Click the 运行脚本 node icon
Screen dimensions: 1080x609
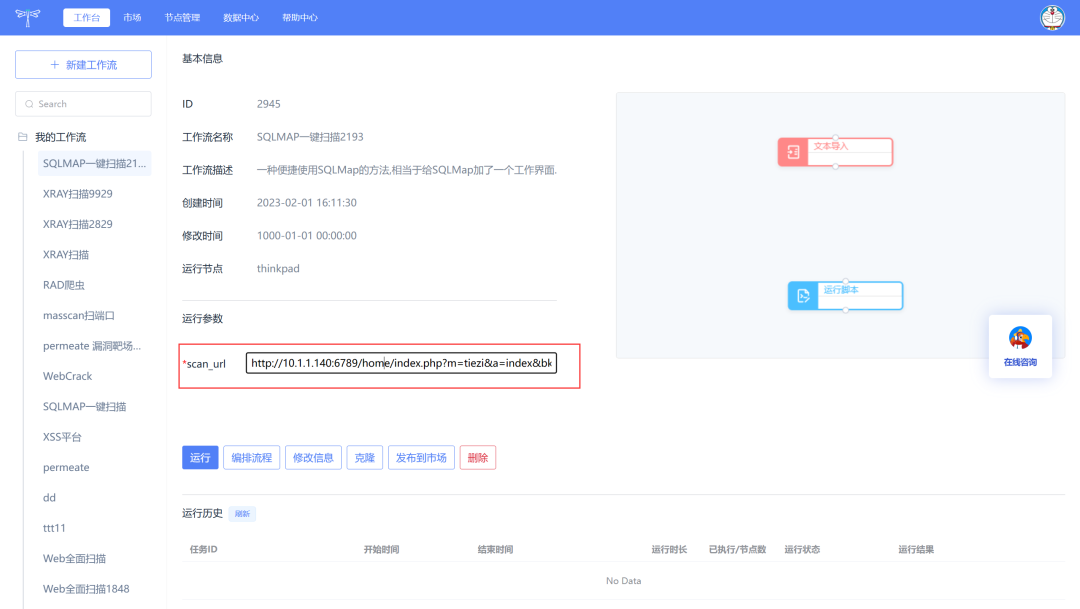[802, 296]
